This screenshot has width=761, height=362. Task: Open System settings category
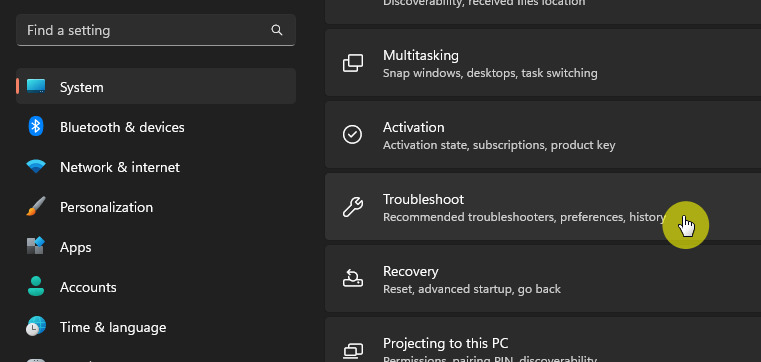point(156,86)
